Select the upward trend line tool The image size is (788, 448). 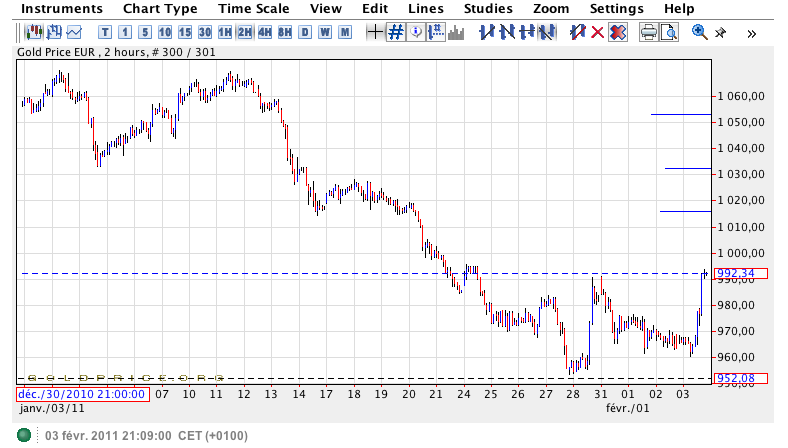click(486, 33)
